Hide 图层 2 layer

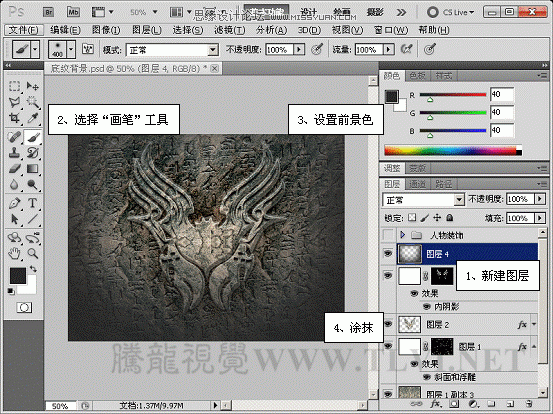(x=388, y=324)
